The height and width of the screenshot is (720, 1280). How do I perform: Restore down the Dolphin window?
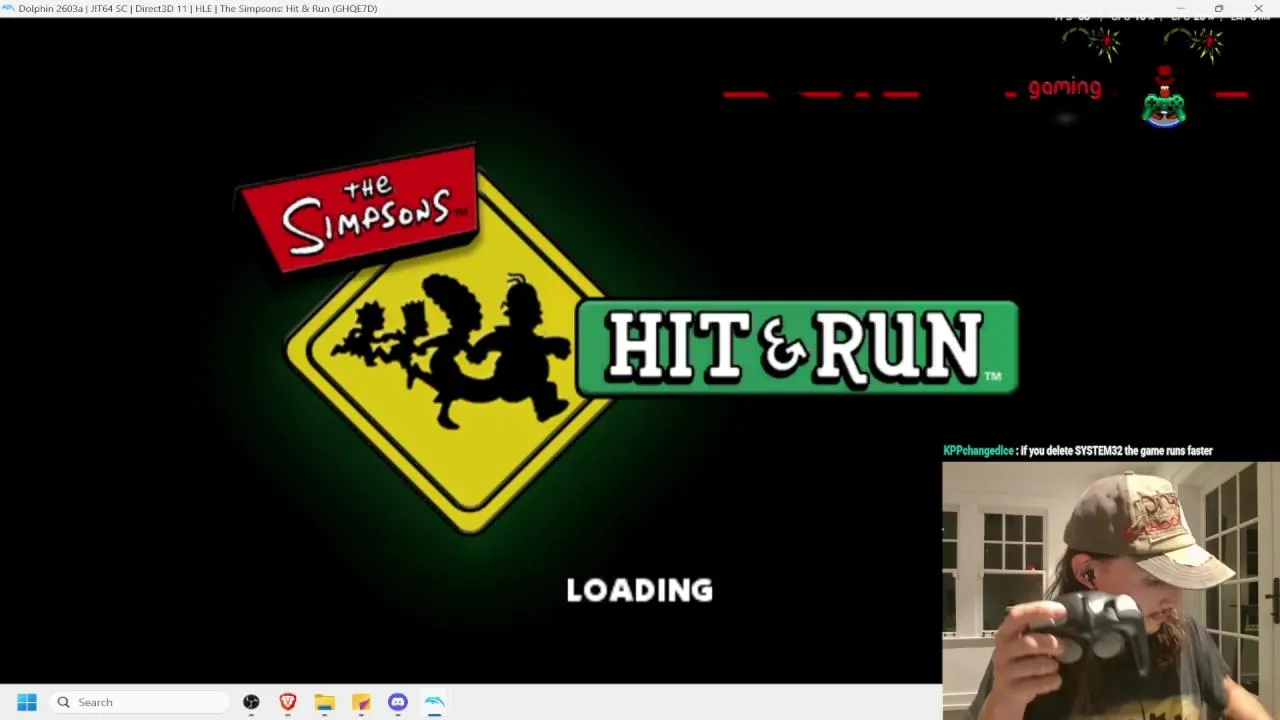click(1219, 8)
